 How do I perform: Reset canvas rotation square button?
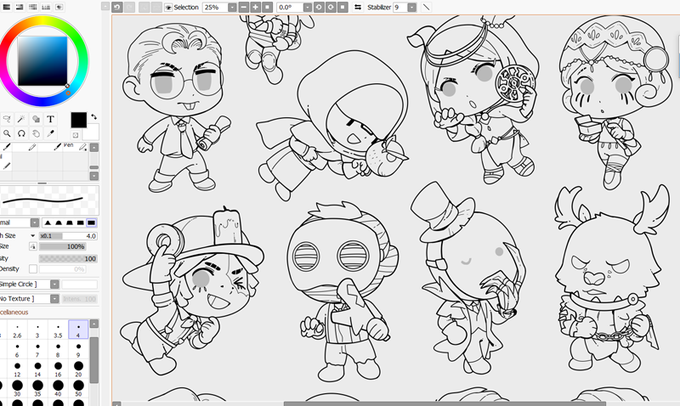(343, 7)
